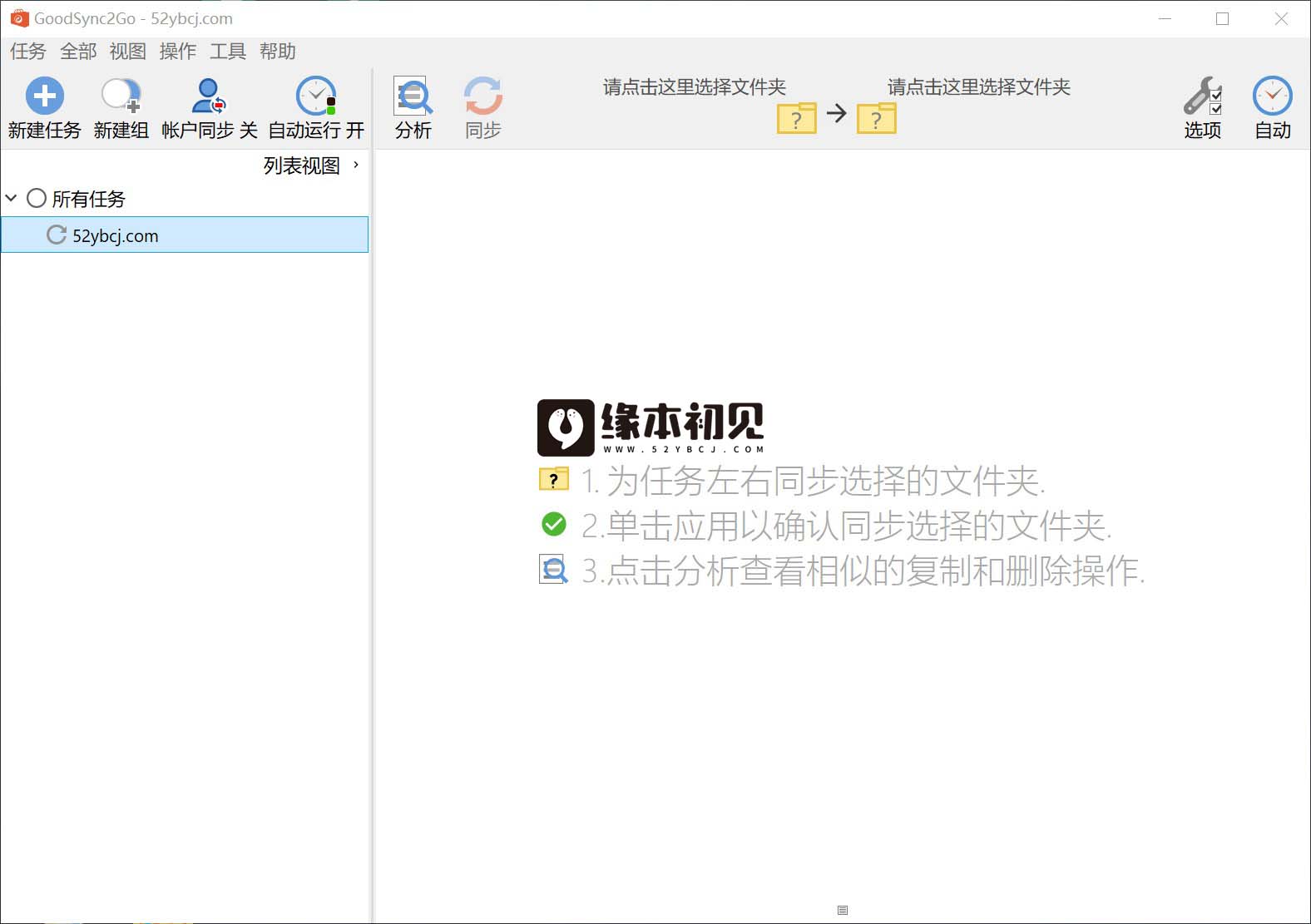Image resolution: width=1311 pixels, height=924 pixels.
Task: Open the 帮助 menu
Action: [x=278, y=52]
